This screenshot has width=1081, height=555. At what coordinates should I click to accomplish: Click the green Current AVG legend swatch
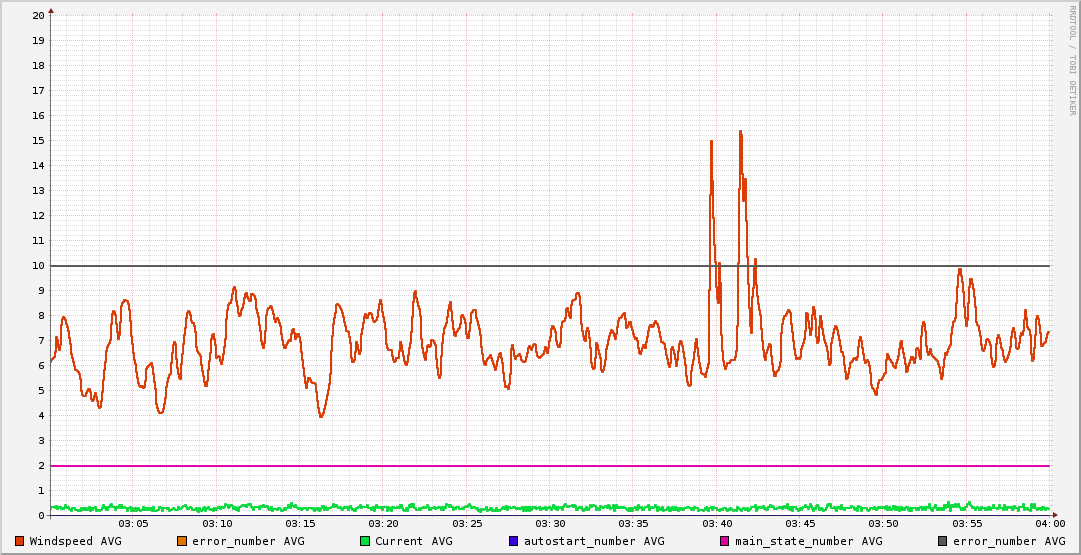click(x=365, y=541)
